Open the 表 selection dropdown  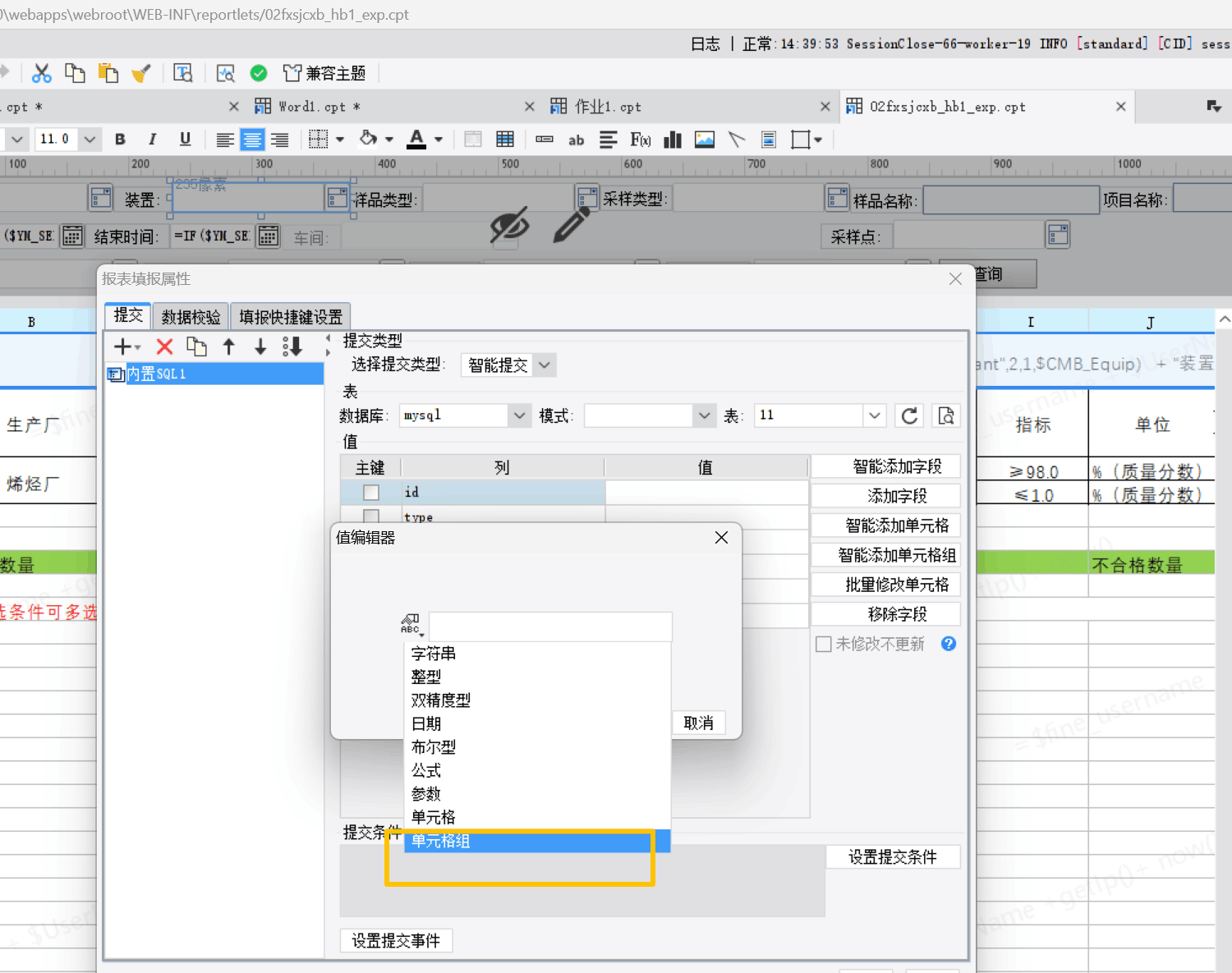pos(874,415)
